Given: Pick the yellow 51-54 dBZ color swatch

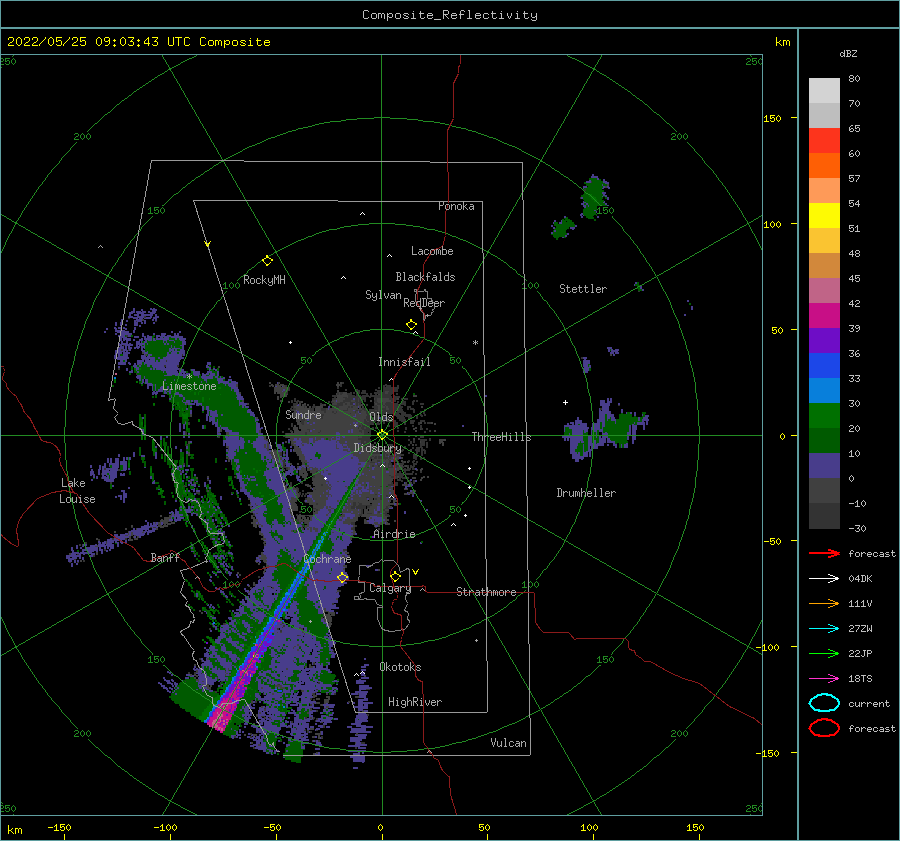Looking at the screenshot, I should 824,216.
